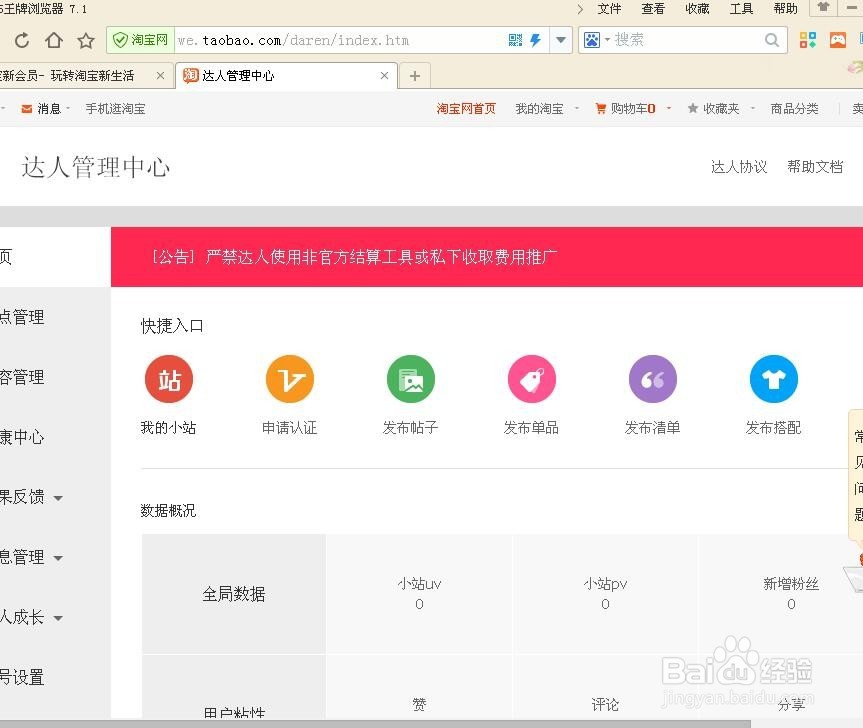
Task: Click the orange game controller icon
Action: click(x=838, y=40)
